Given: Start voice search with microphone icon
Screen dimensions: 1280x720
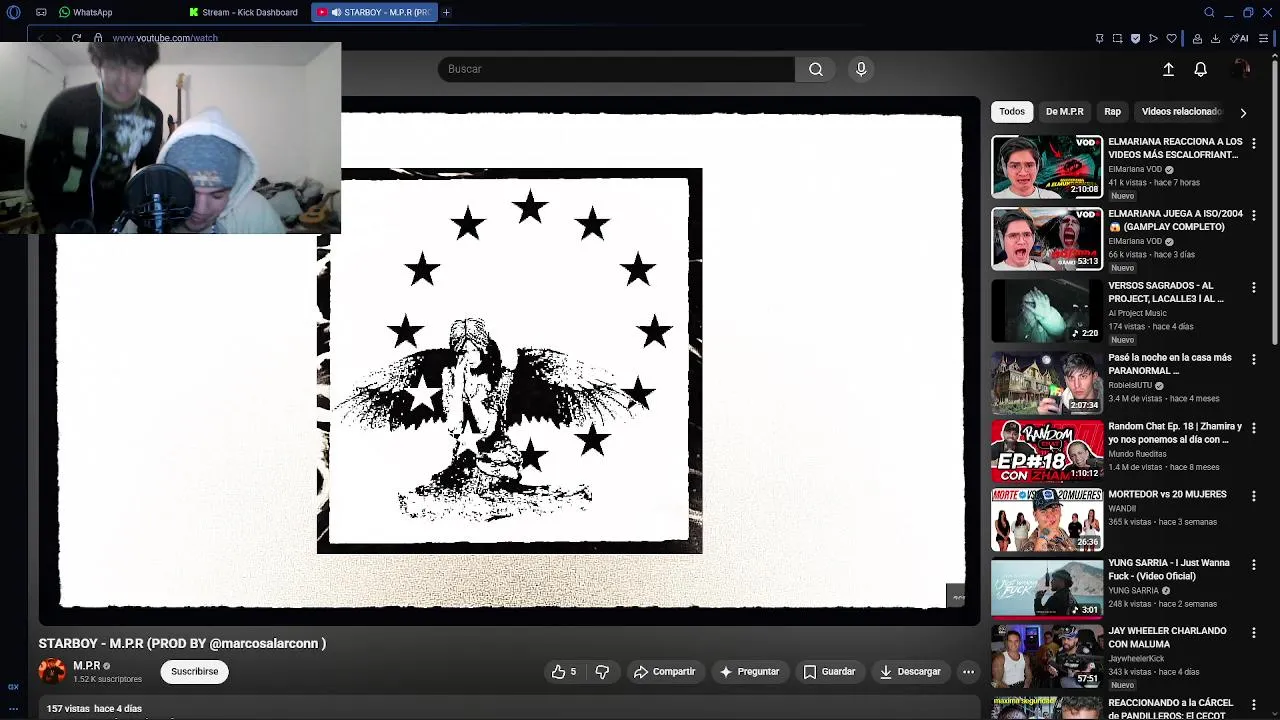Looking at the screenshot, I should coord(861,69).
